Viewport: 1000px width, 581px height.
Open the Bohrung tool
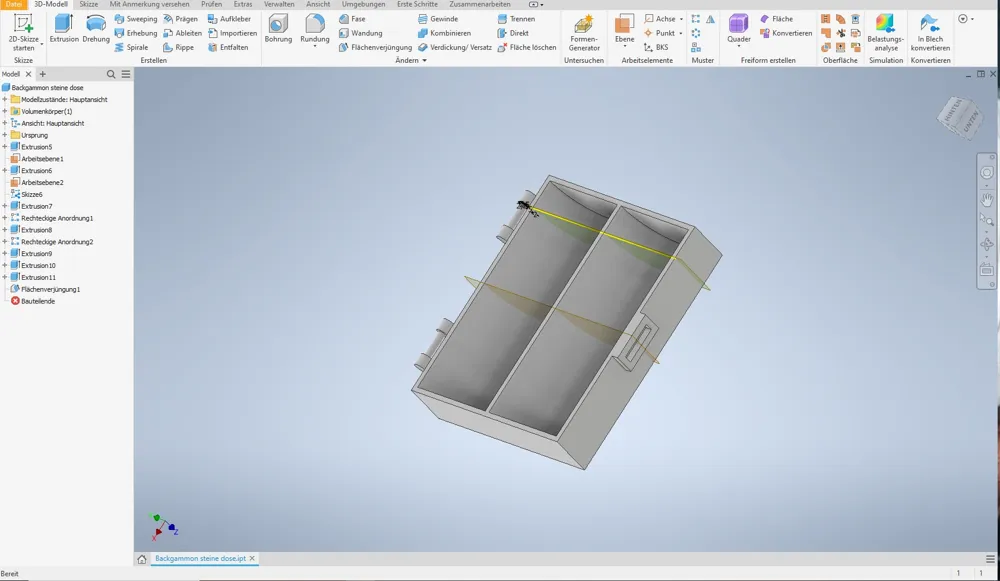[x=278, y=29]
